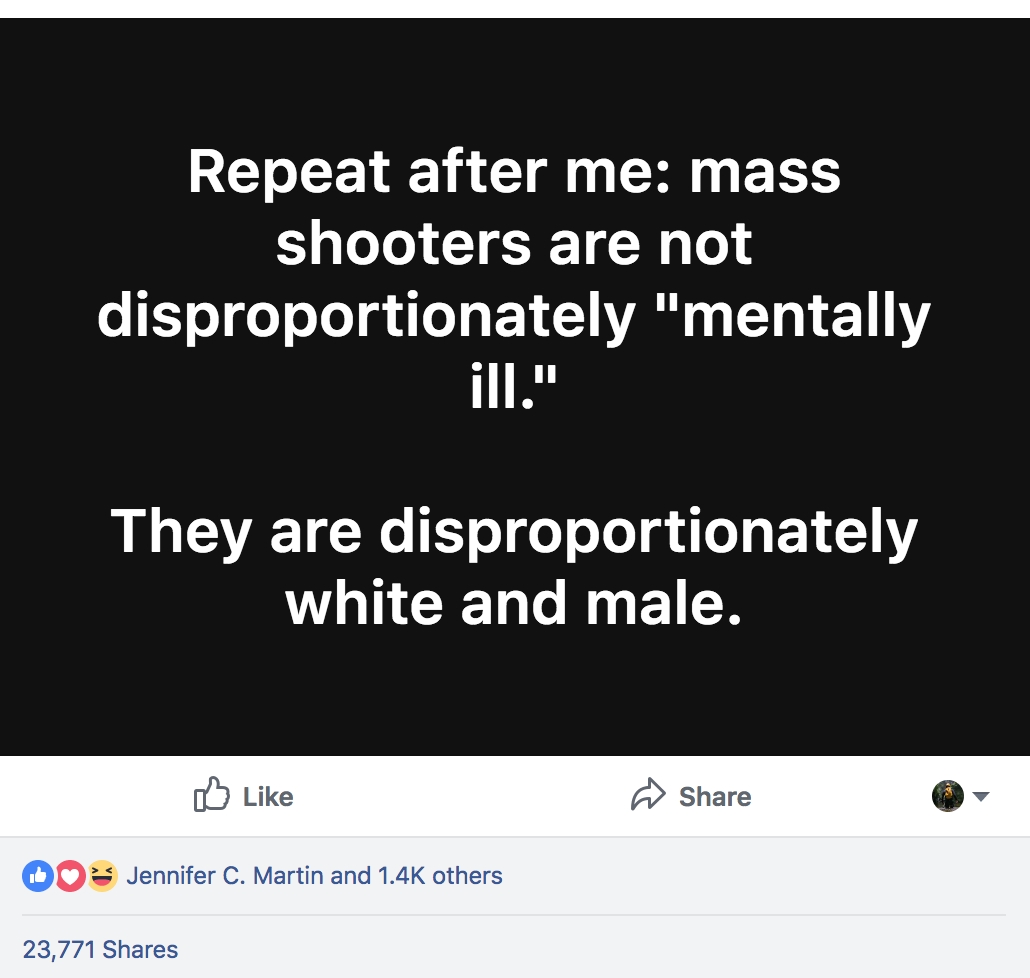This screenshot has height=978, width=1030.
Task: Click the small round profile avatar
Action: tap(947, 796)
